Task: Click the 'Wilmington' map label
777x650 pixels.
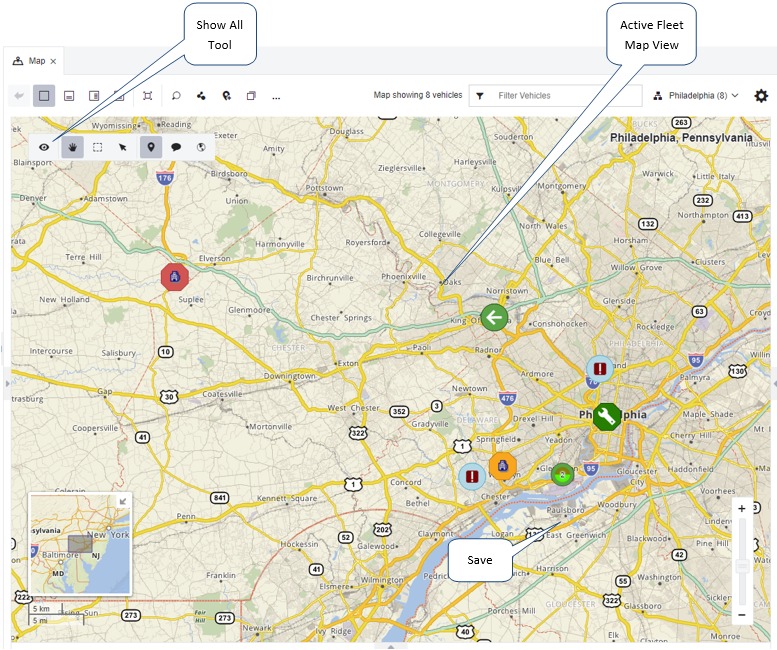Action: coord(382,580)
